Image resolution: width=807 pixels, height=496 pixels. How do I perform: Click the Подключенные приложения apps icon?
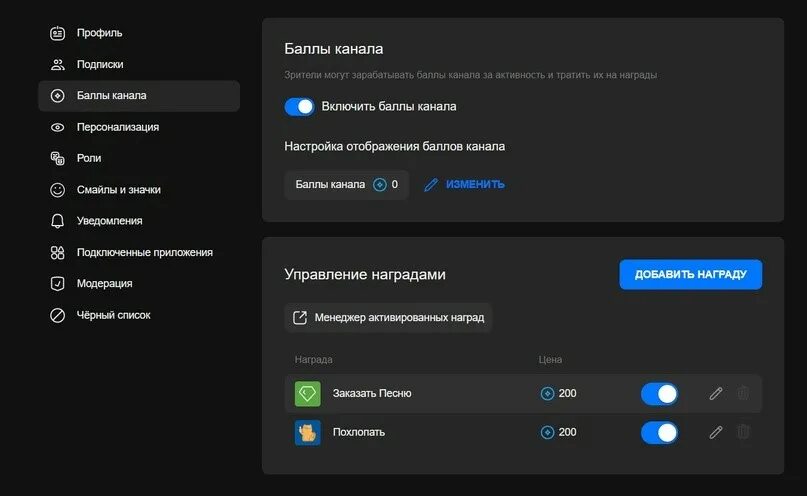point(57,253)
